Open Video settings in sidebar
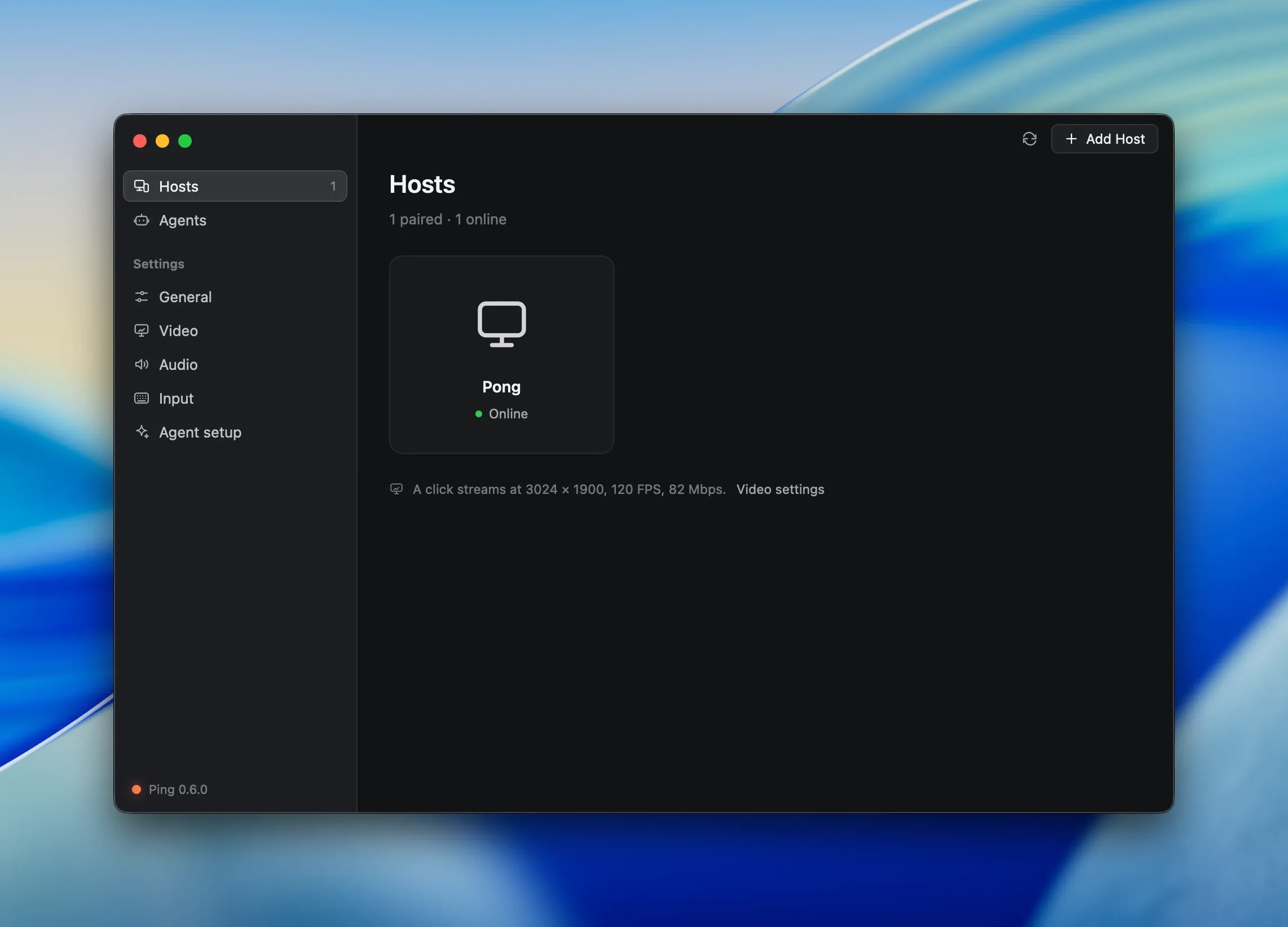 tap(235, 330)
